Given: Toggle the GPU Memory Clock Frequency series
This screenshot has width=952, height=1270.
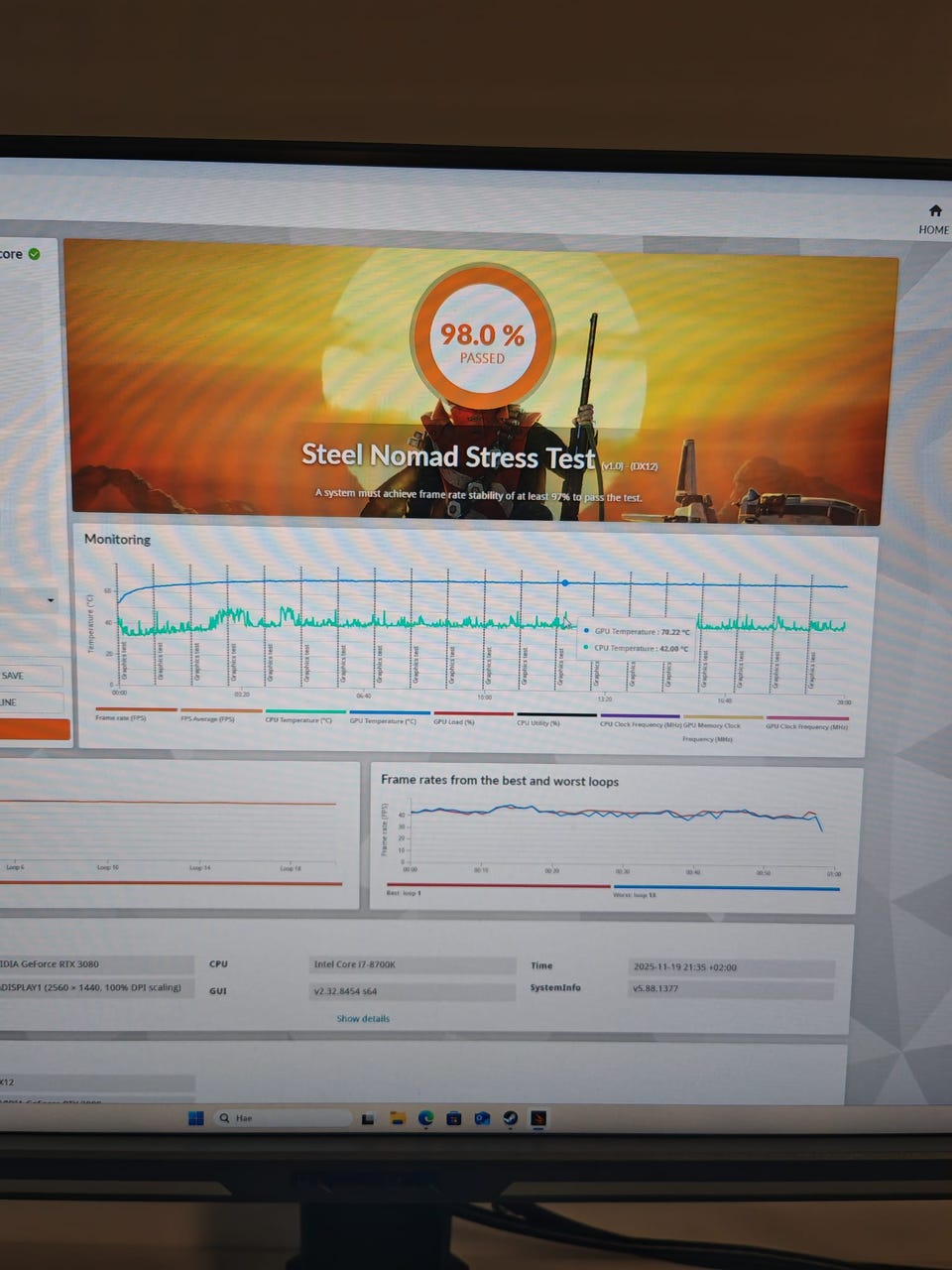Looking at the screenshot, I should 711,731.
